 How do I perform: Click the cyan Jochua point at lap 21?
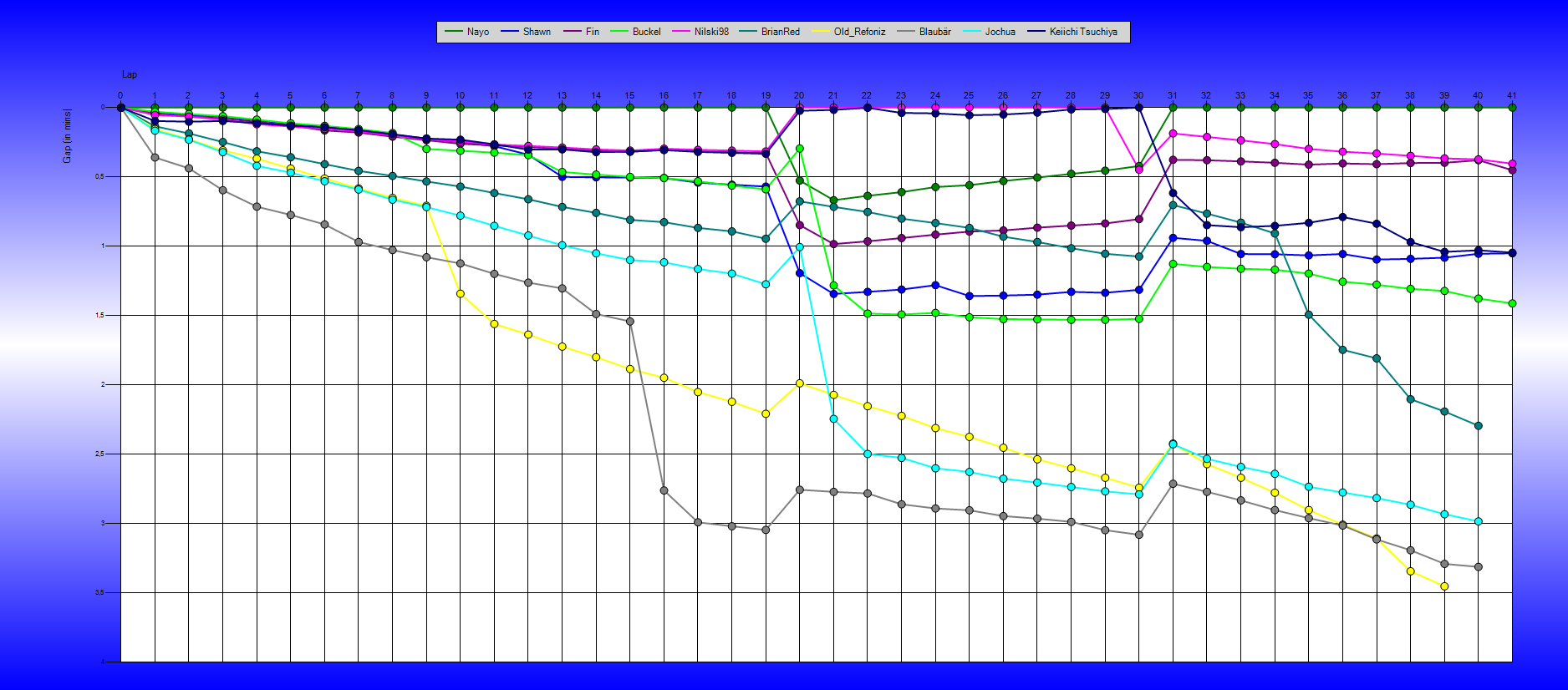pyautogui.click(x=833, y=419)
